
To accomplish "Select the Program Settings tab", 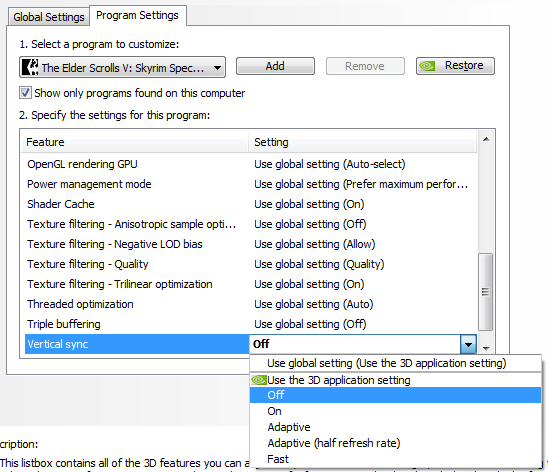I will coord(137,15).
